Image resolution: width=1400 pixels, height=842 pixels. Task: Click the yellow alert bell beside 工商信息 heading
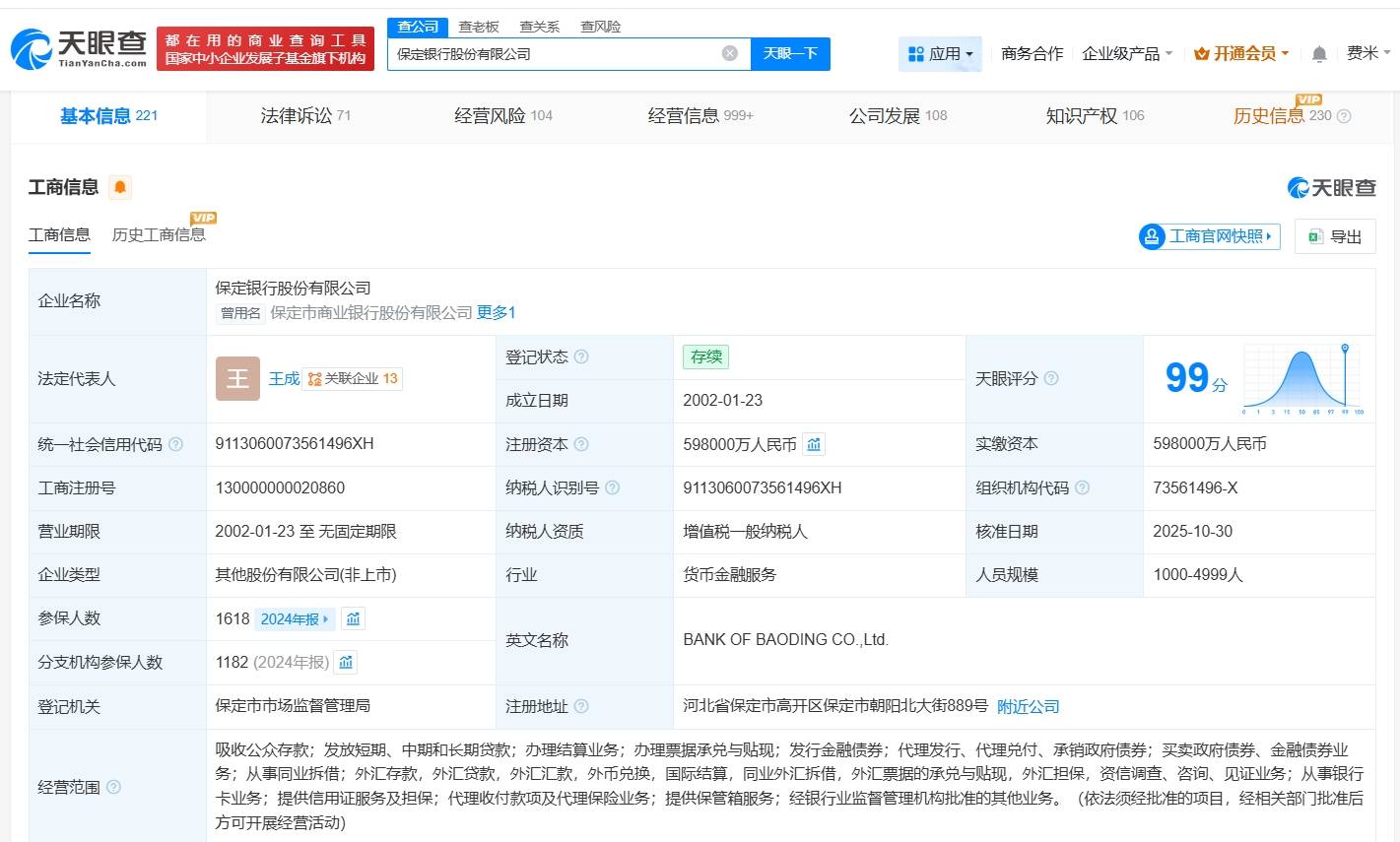click(x=118, y=186)
